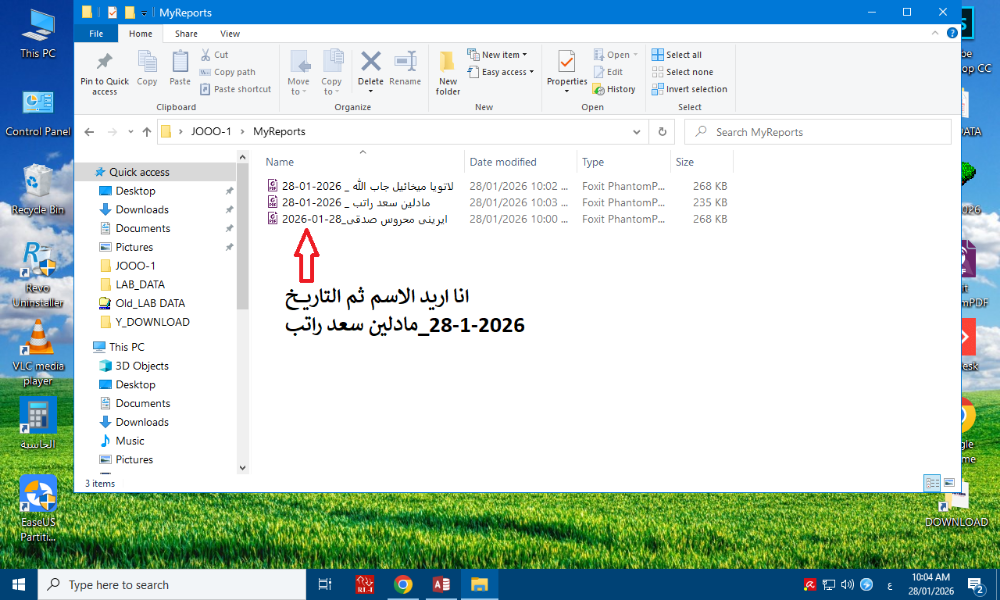This screenshot has width=1000, height=600.
Task: Expand the Easy access dropdown
Action: point(505,72)
